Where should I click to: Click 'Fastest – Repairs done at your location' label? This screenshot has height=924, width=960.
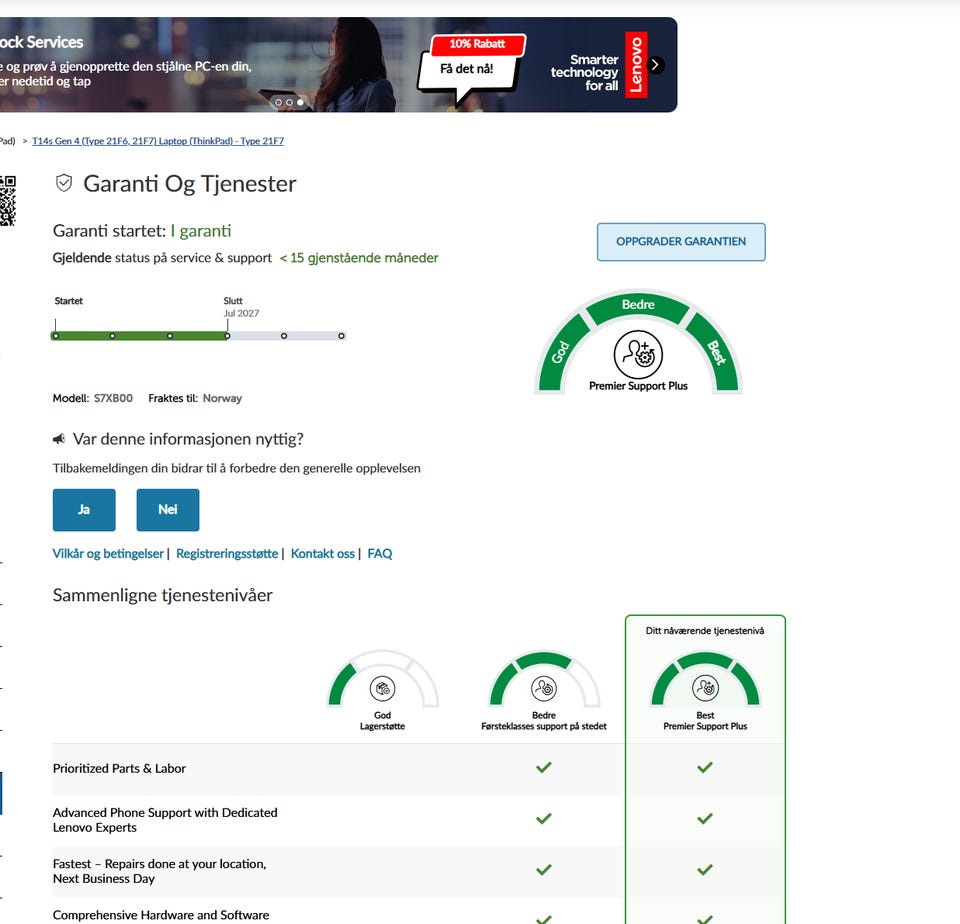(160, 871)
